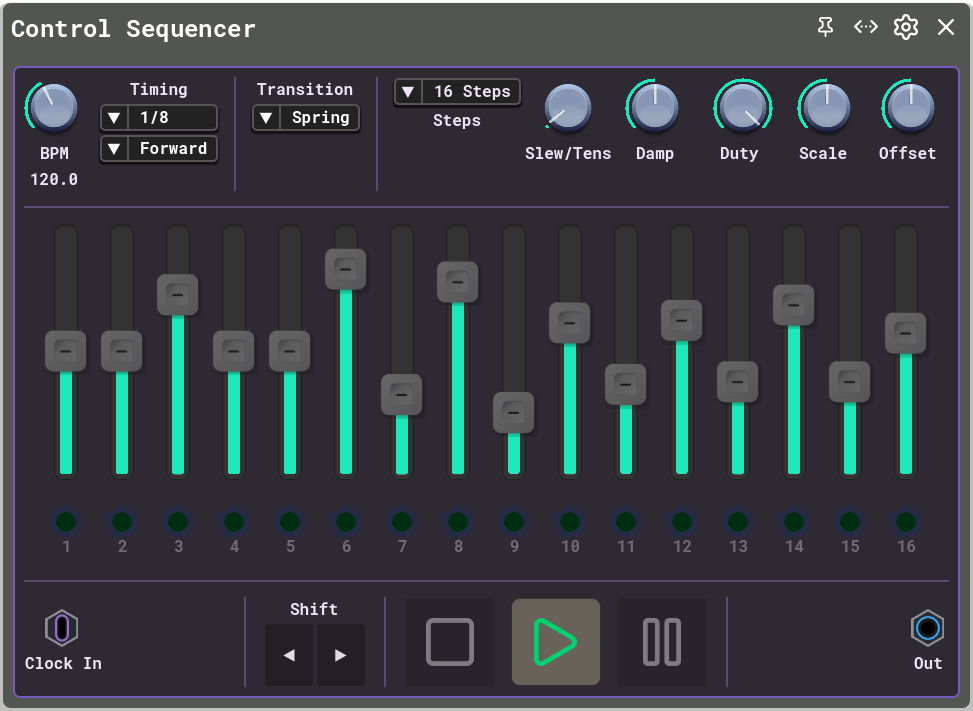Screen dimensions: 973x711
Task: Click the step 11 slider handle
Action: 626,385
